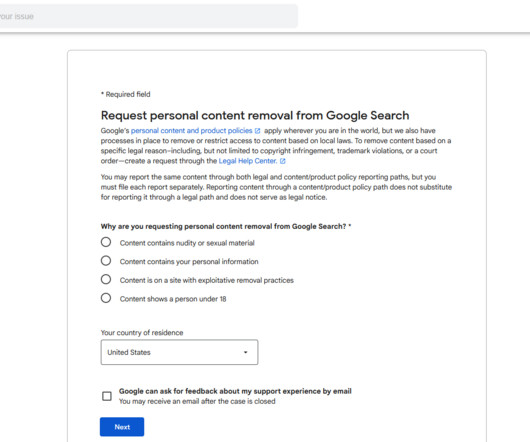Click the 'Request personal content removal' heading
The width and height of the screenshot is (530, 442).
click(x=255, y=116)
